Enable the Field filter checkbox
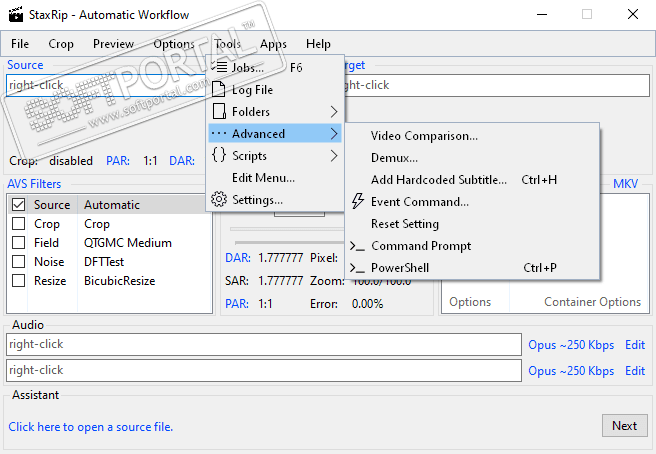This screenshot has height=454, width=656. coord(18,243)
